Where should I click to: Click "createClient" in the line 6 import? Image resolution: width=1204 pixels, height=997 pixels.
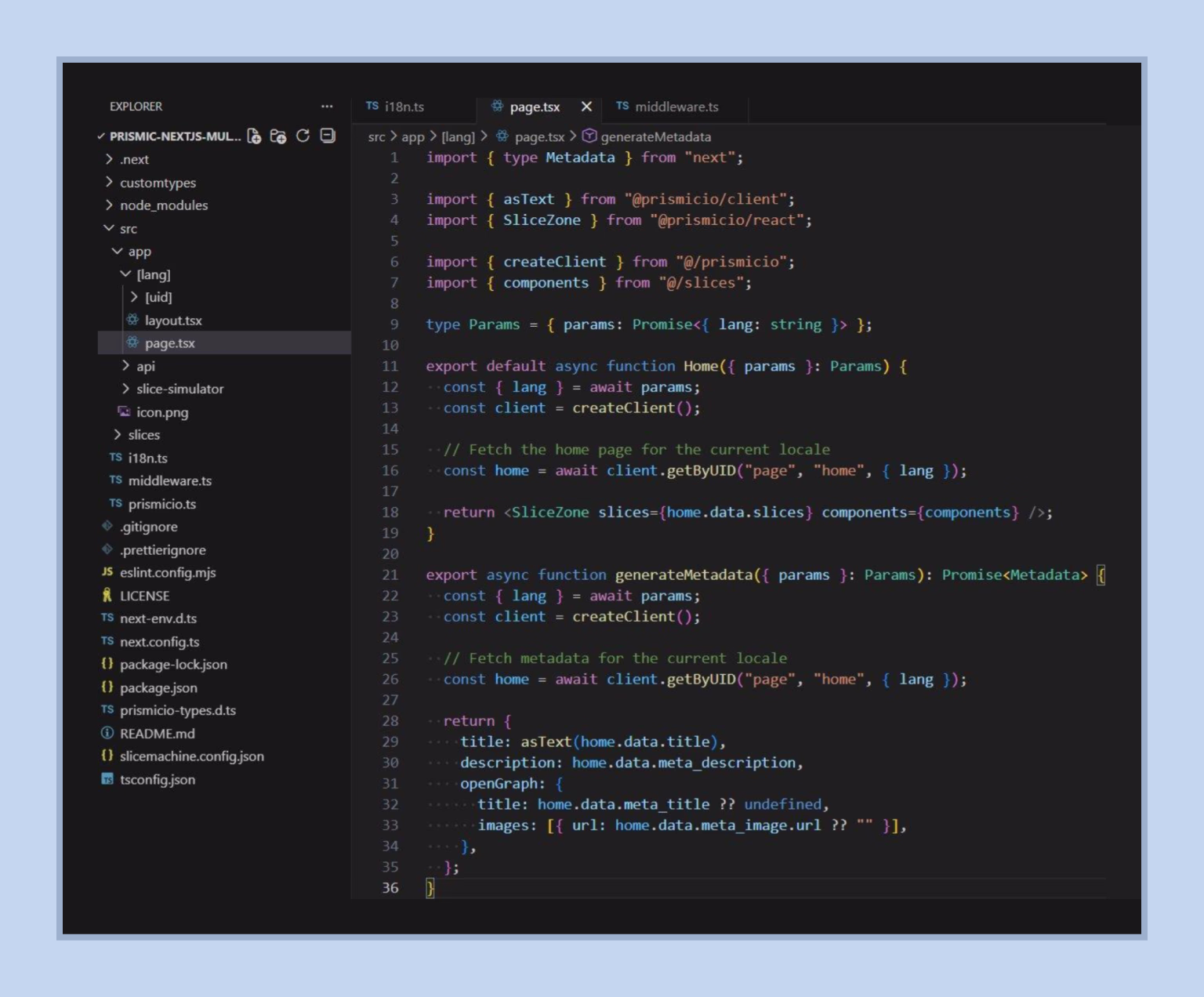click(554, 262)
